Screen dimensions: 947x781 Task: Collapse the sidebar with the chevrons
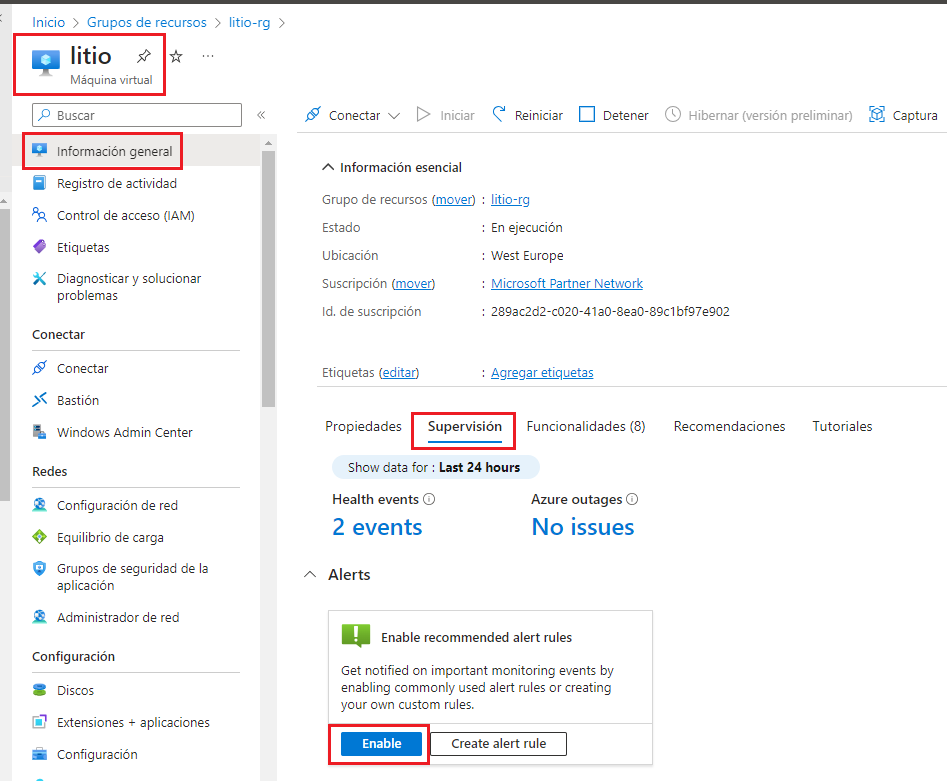(262, 114)
